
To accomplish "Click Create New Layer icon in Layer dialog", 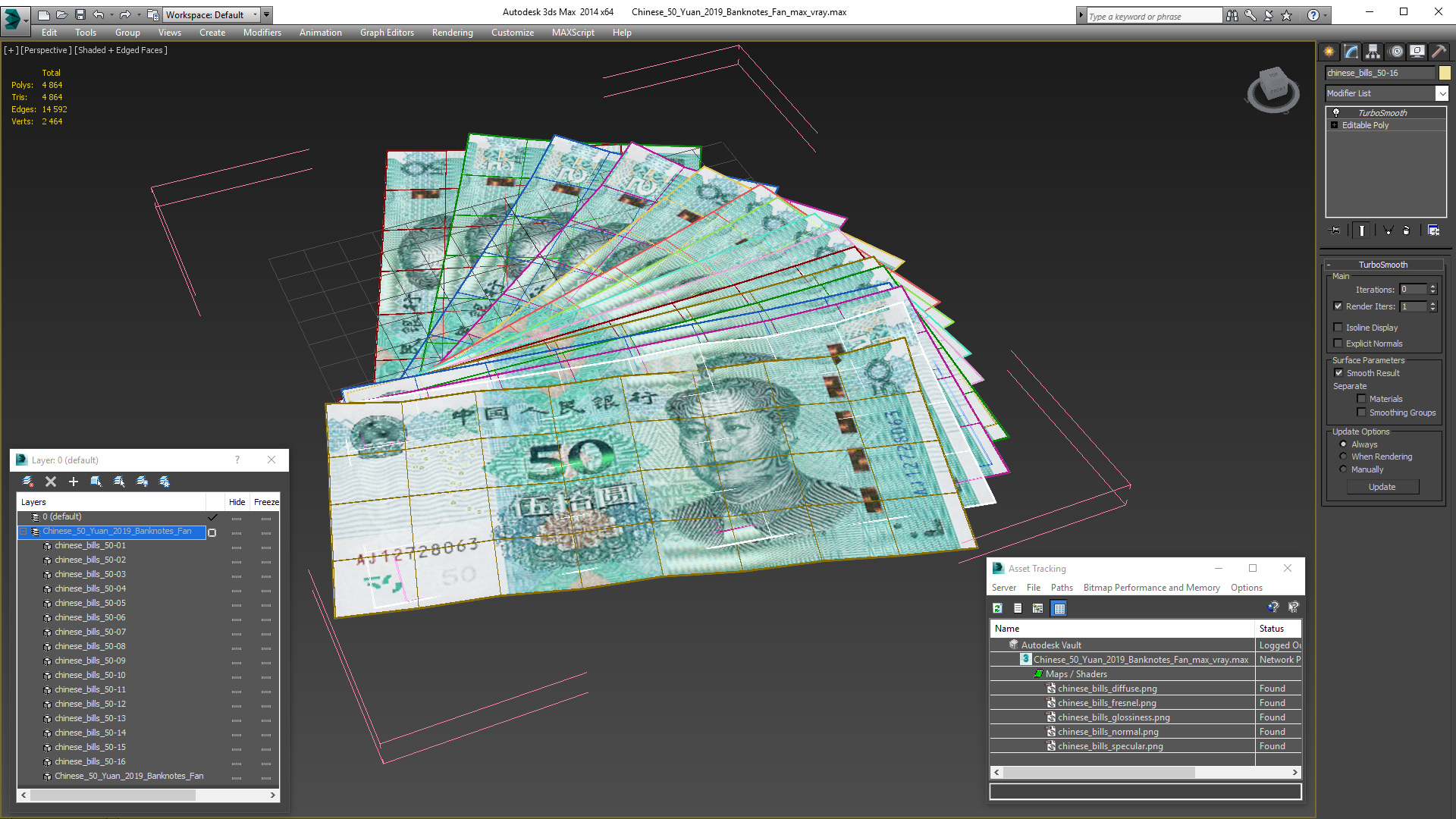I will pyautogui.click(x=28, y=482).
